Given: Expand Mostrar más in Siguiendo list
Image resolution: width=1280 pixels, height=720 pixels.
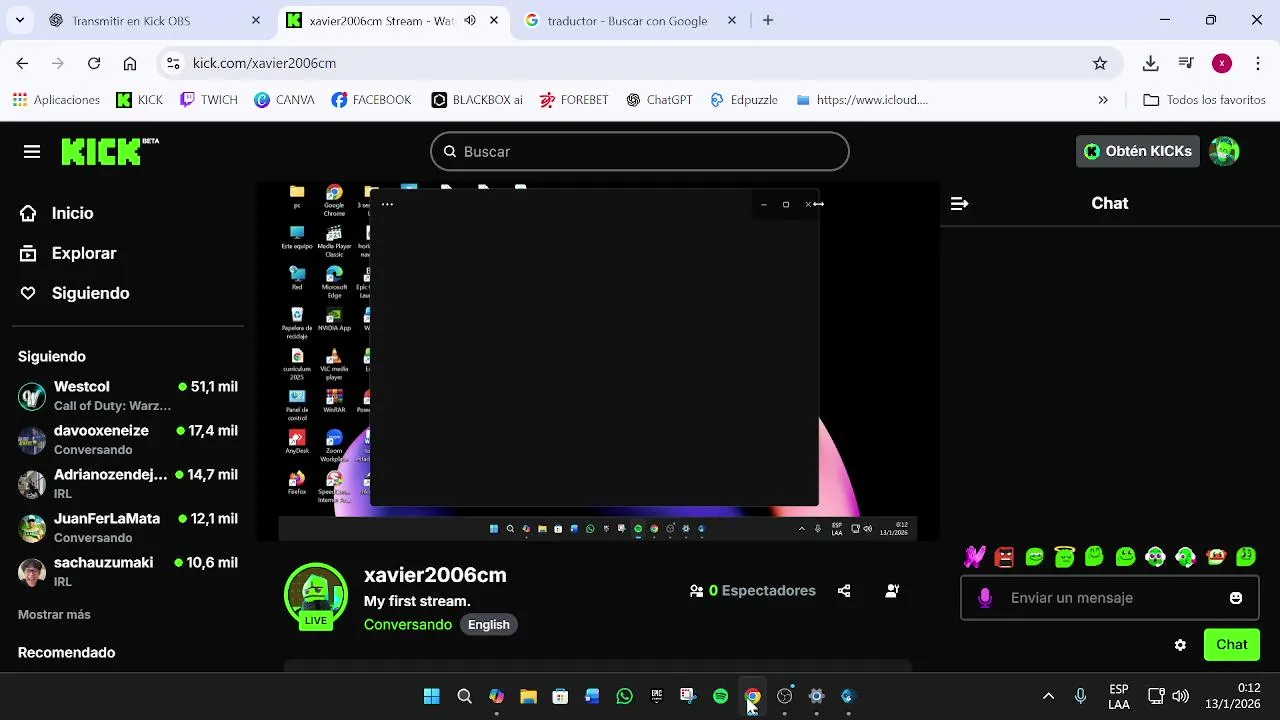Looking at the screenshot, I should click(54, 614).
